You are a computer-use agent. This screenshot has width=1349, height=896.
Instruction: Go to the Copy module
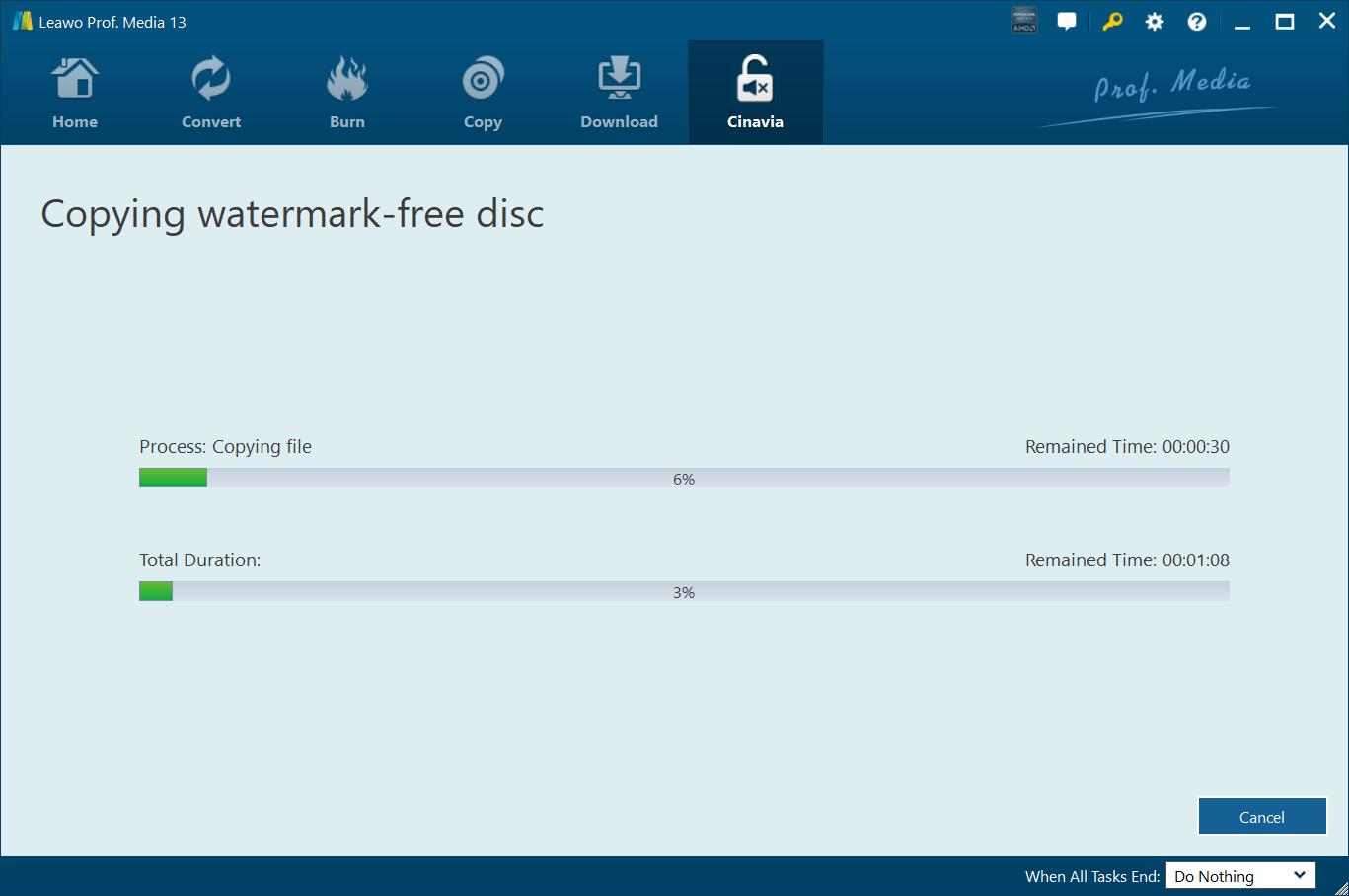(x=483, y=93)
